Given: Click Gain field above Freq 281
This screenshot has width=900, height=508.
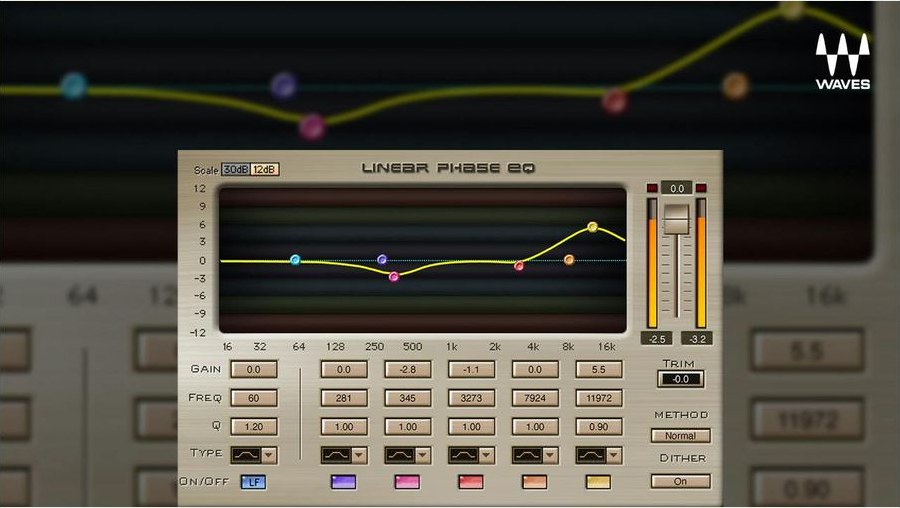Looking at the screenshot, I should (x=344, y=370).
